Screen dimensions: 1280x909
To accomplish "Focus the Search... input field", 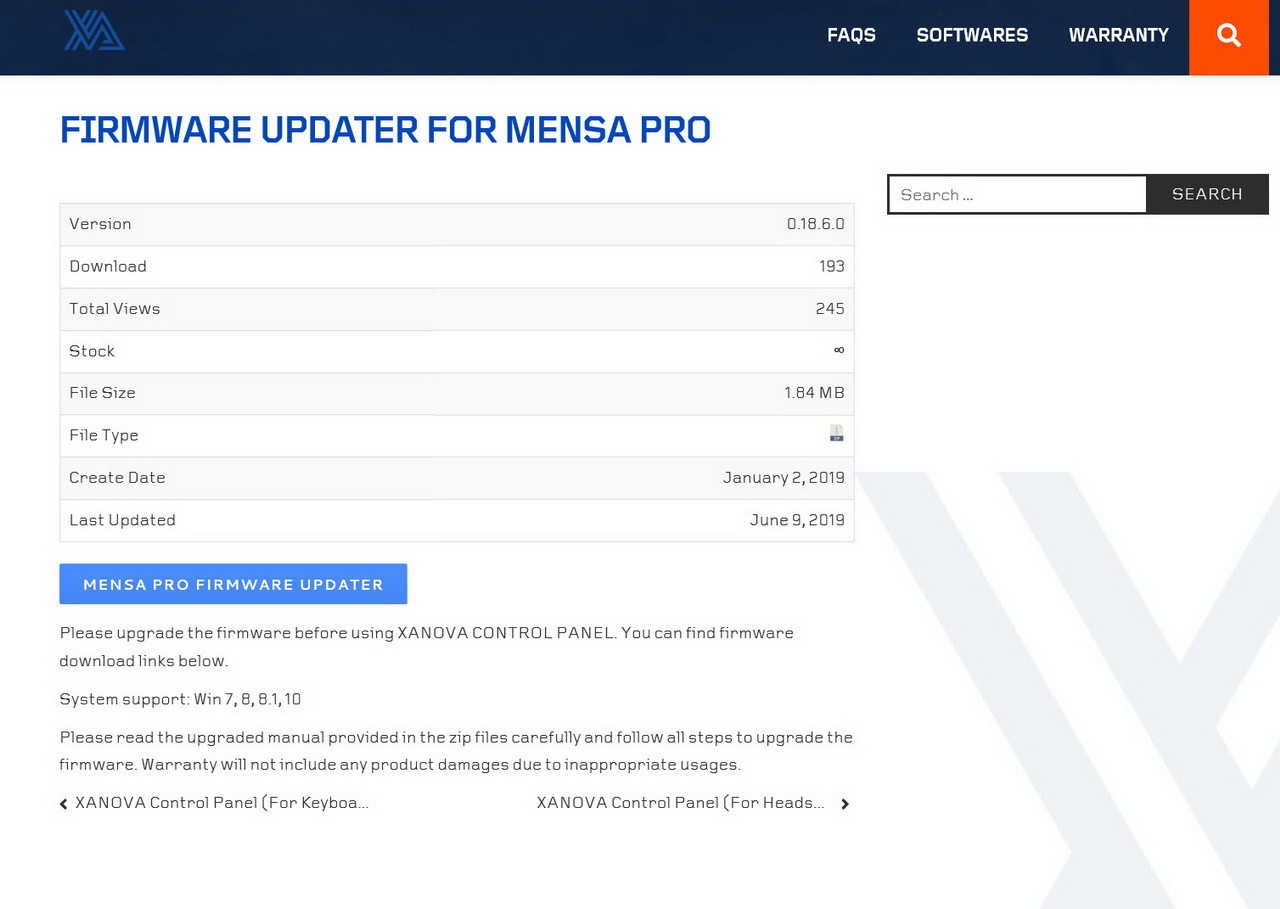I will (x=1017, y=194).
